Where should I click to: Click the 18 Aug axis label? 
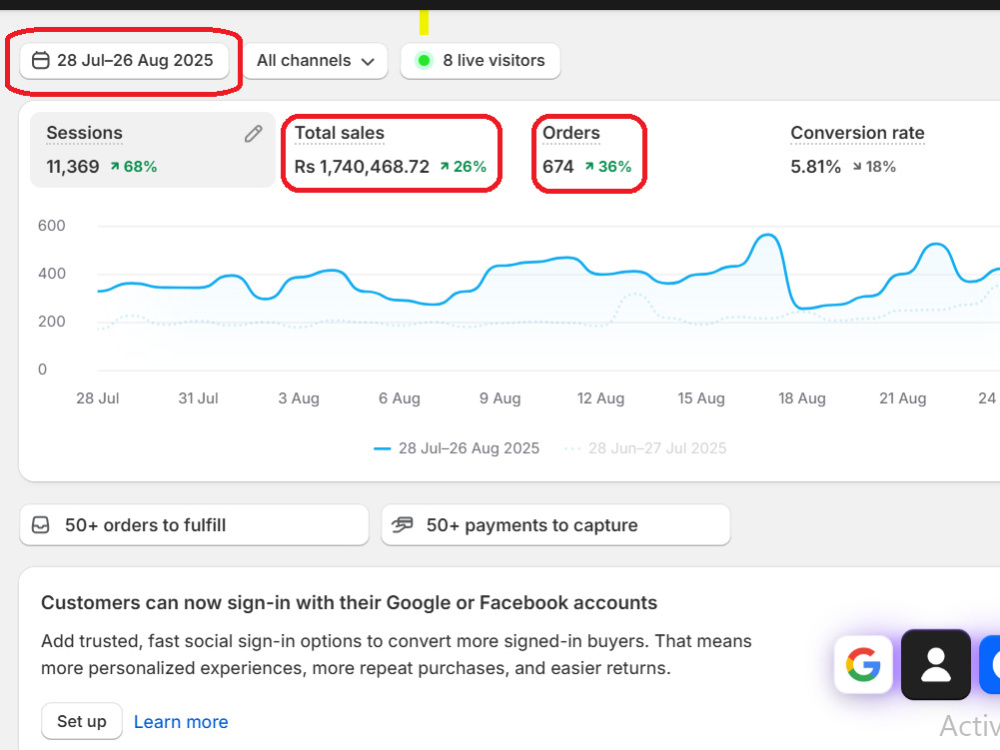pos(802,399)
